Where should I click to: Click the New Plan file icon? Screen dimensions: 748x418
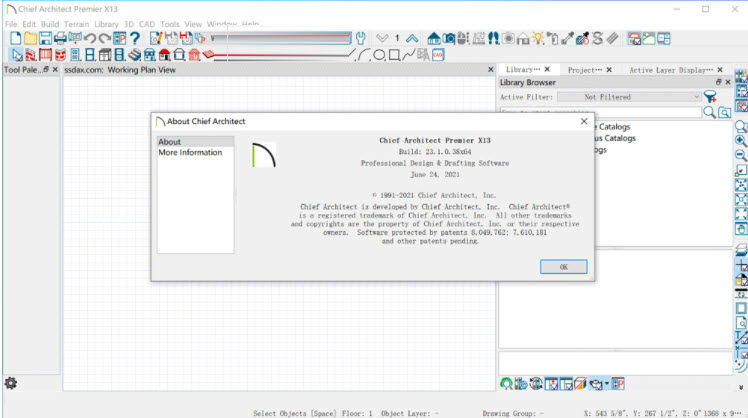tap(16, 38)
